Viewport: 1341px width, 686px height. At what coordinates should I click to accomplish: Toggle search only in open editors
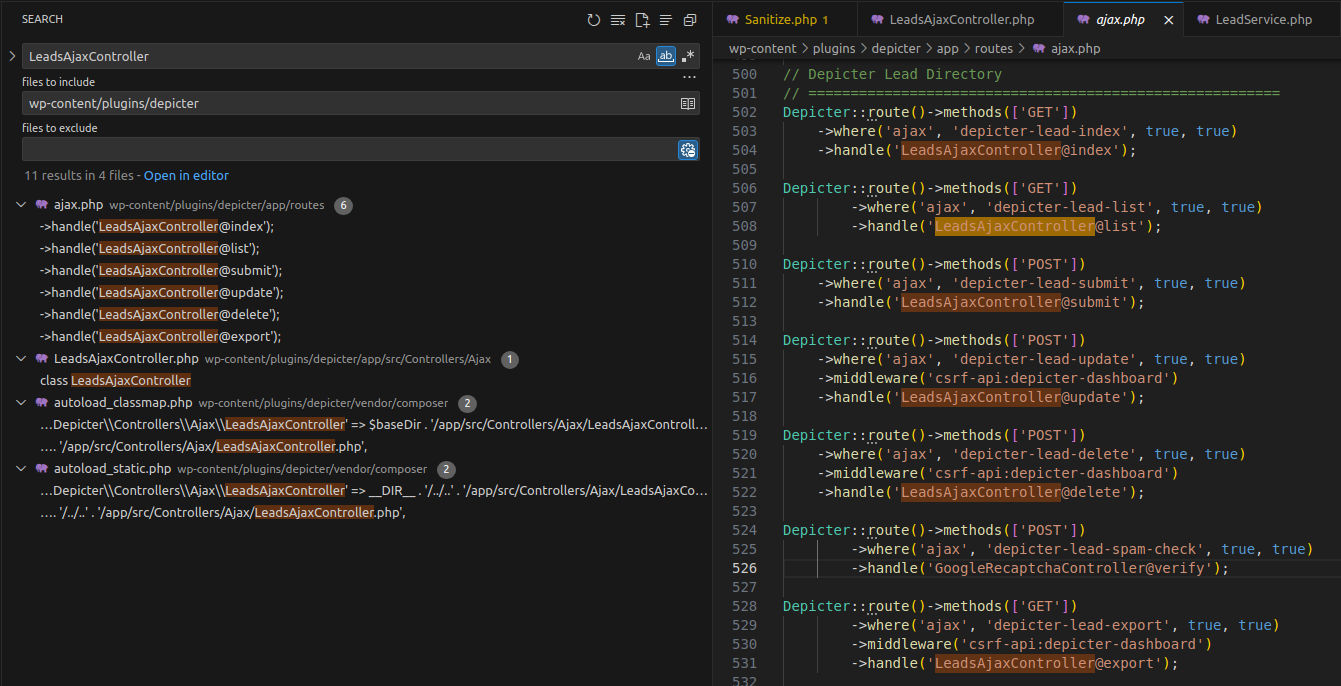click(x=688, y=103)
